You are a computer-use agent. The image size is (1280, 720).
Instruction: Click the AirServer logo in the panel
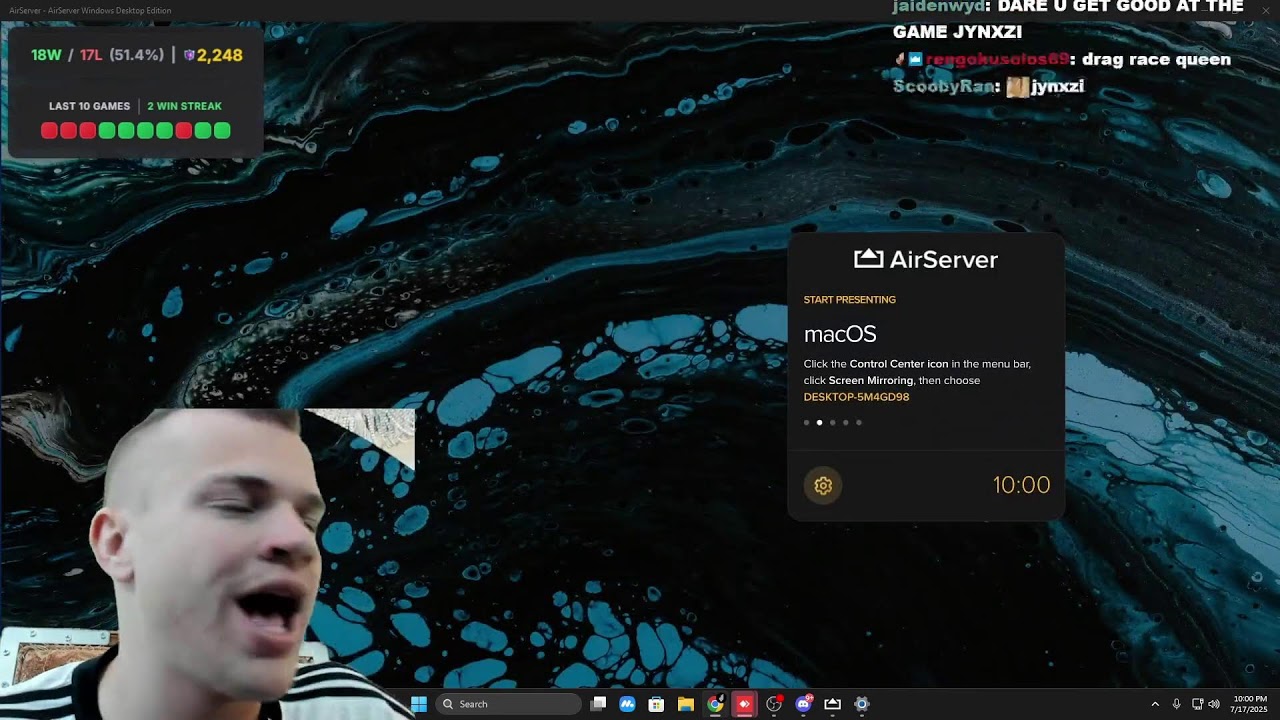click(x=926, y=260)
